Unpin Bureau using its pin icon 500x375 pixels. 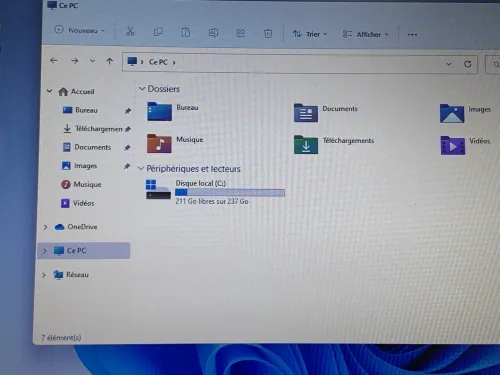[x=127, y=111]
